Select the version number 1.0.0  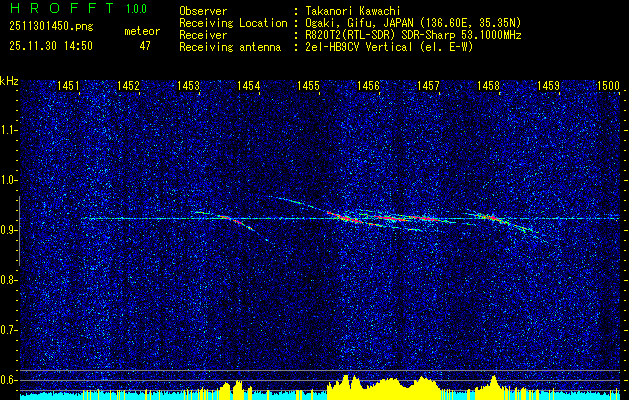(x=136, y=8)
